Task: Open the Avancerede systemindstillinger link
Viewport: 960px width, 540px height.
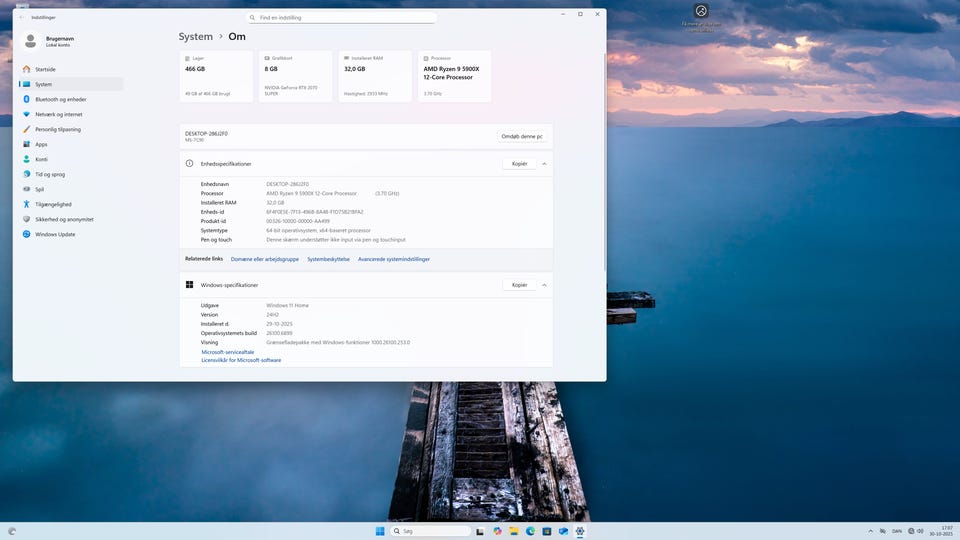Action: (394, 259)
